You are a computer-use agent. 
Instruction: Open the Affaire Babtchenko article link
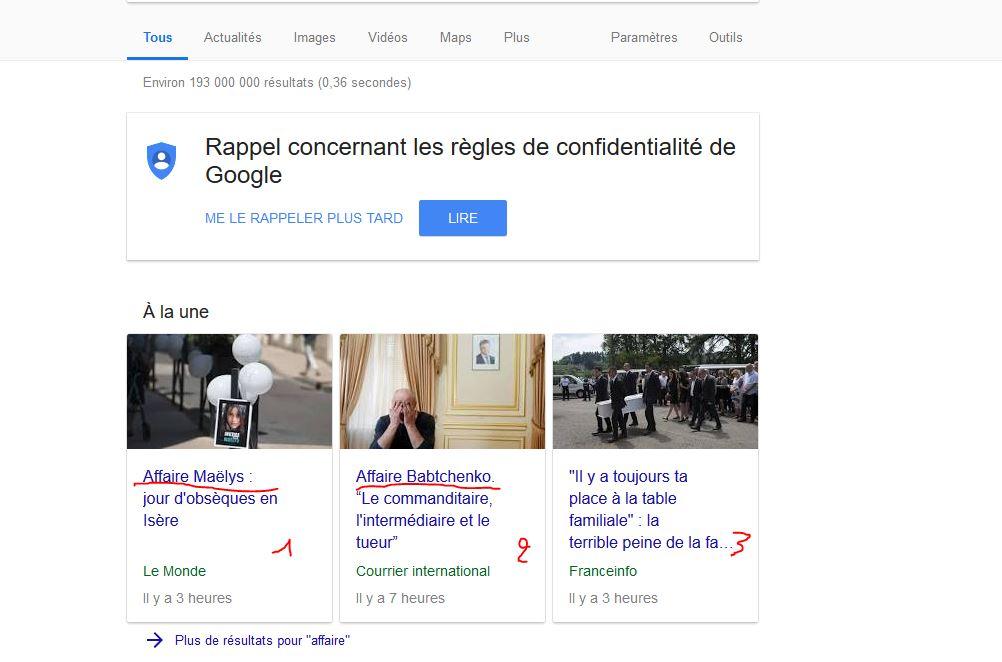pos(425,509)
